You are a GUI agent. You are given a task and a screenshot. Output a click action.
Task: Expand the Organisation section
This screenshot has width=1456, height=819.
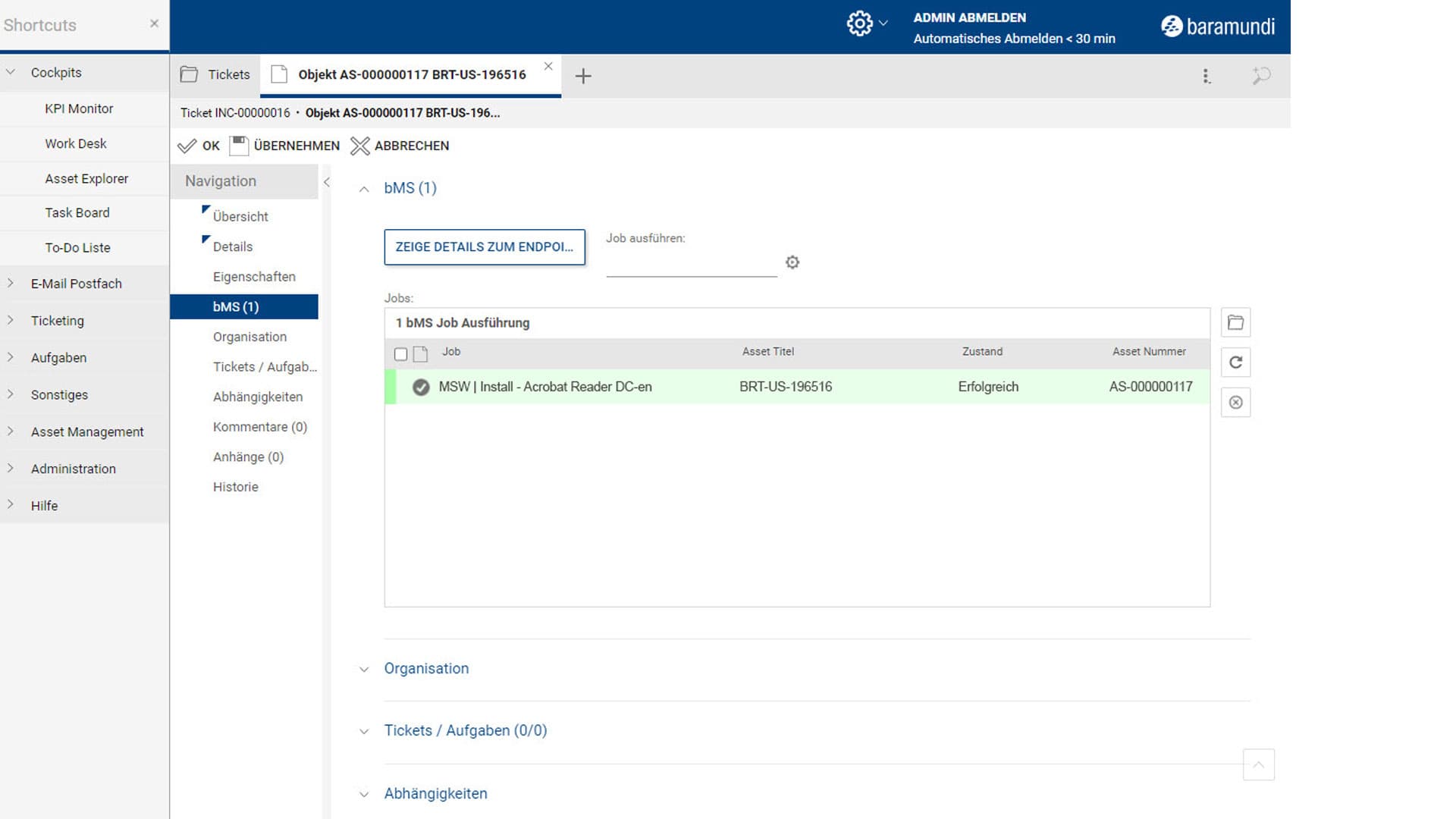pos(364,670)
